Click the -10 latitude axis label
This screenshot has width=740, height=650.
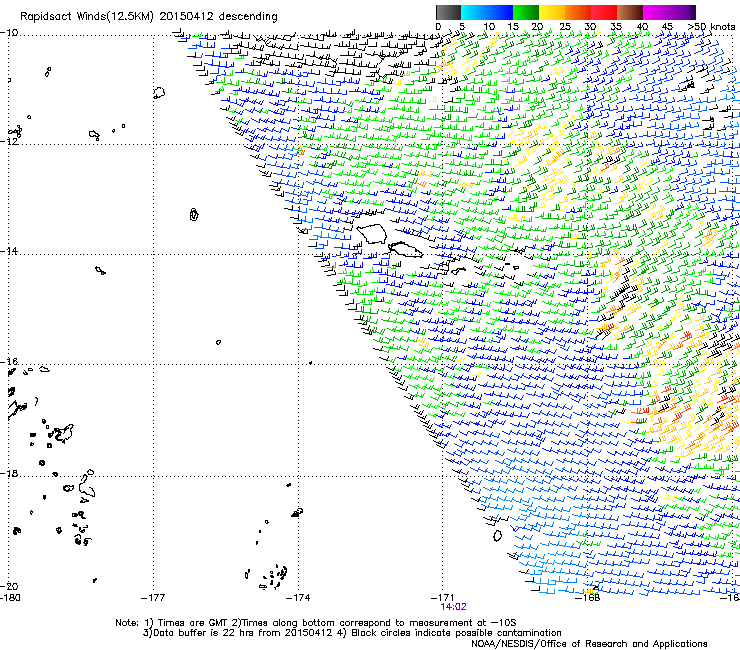click(9, 33)
